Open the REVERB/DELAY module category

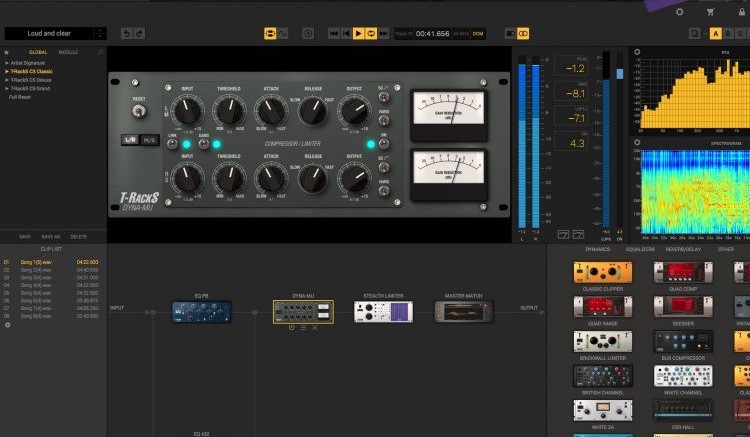point(683,250)
